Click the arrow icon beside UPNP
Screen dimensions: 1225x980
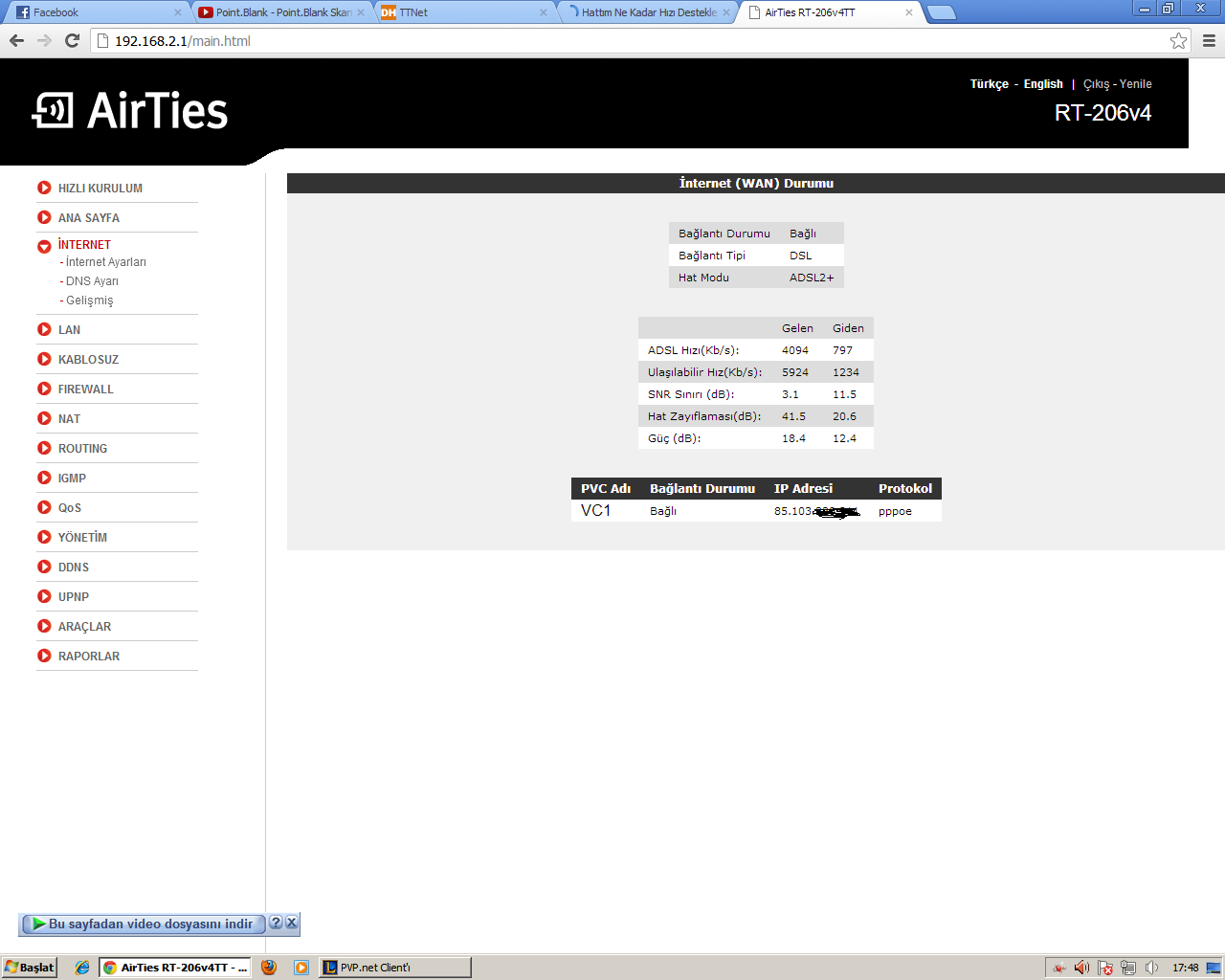point(44,596)
